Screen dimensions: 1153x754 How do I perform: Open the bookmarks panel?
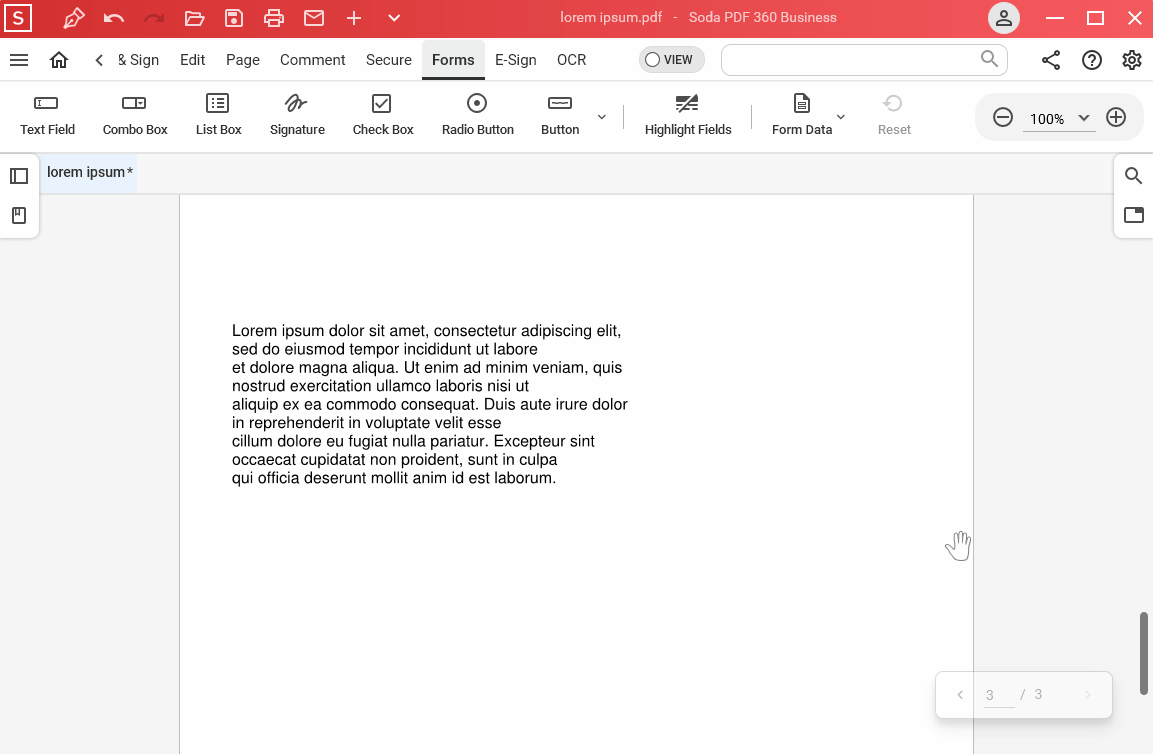pos(19,216)
